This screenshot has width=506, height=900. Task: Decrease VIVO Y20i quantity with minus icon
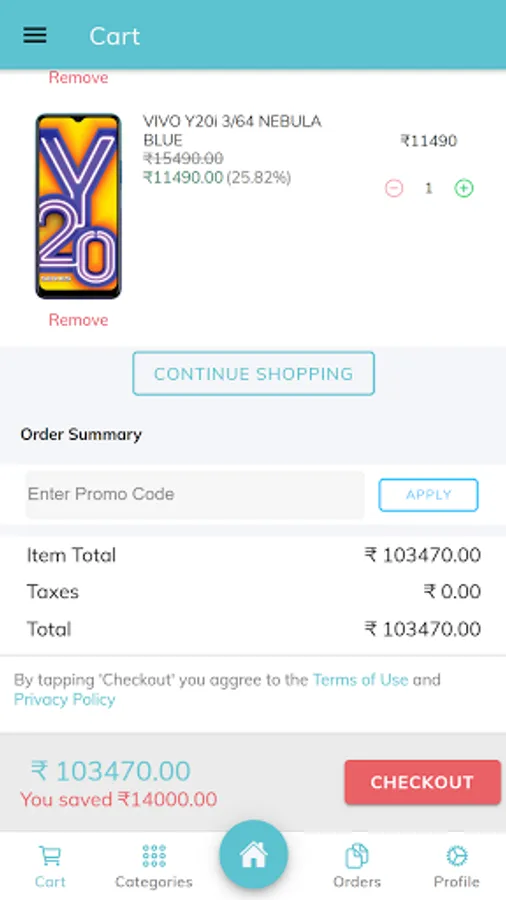[394, 188]
